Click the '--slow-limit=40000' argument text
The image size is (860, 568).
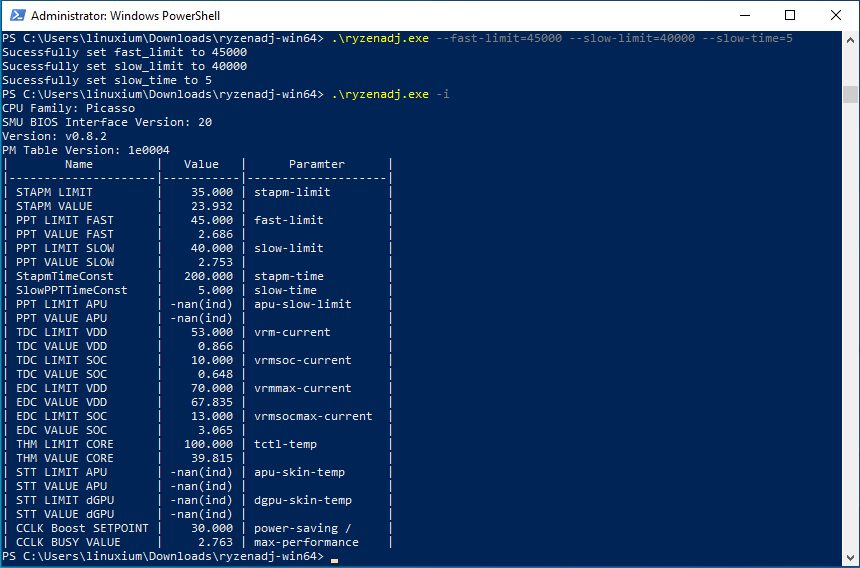(632, 38)
